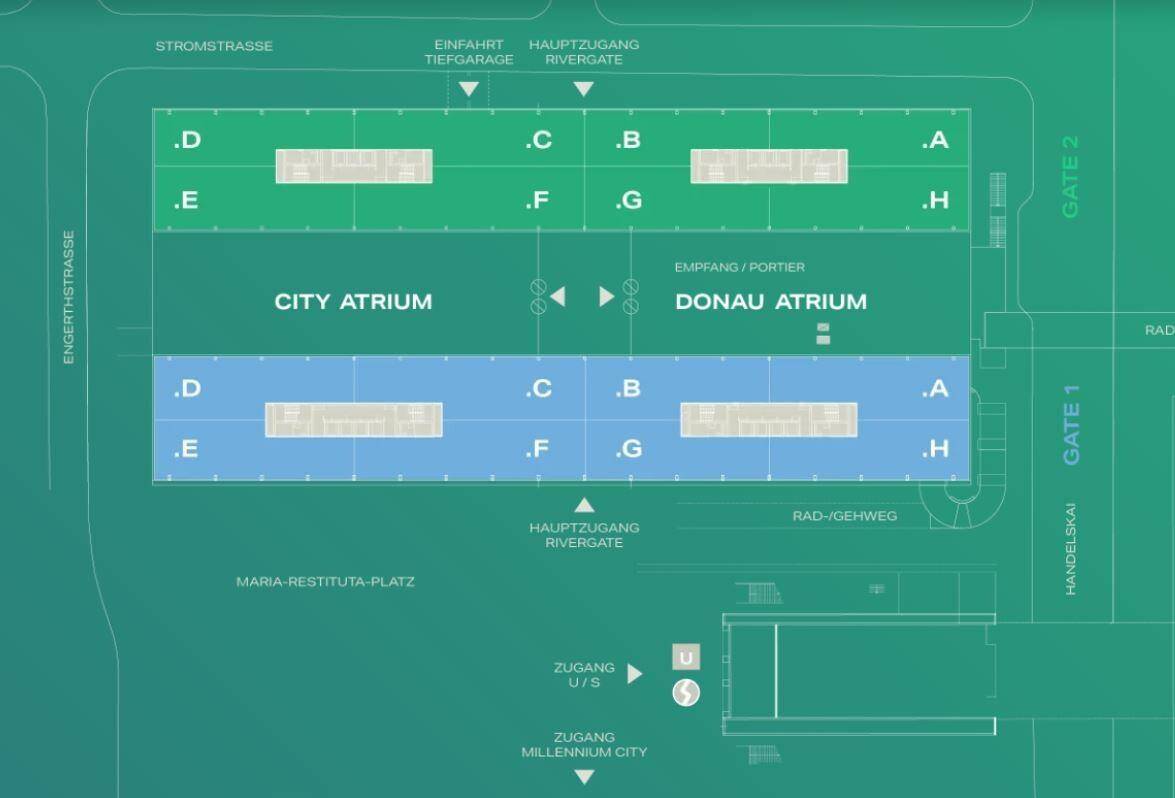Viewport: 1175px width, 798px height.
Task: Select the staircase core of blue section D–C
Action: [x=354, y=420]
